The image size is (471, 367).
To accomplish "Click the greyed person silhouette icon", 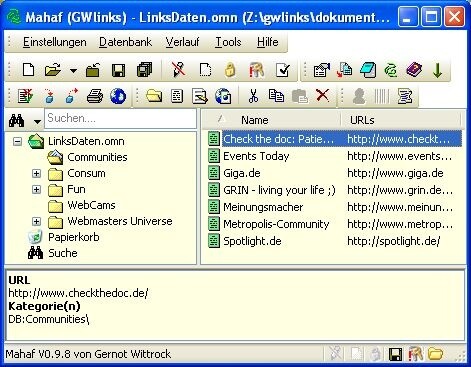I will 359,96.
